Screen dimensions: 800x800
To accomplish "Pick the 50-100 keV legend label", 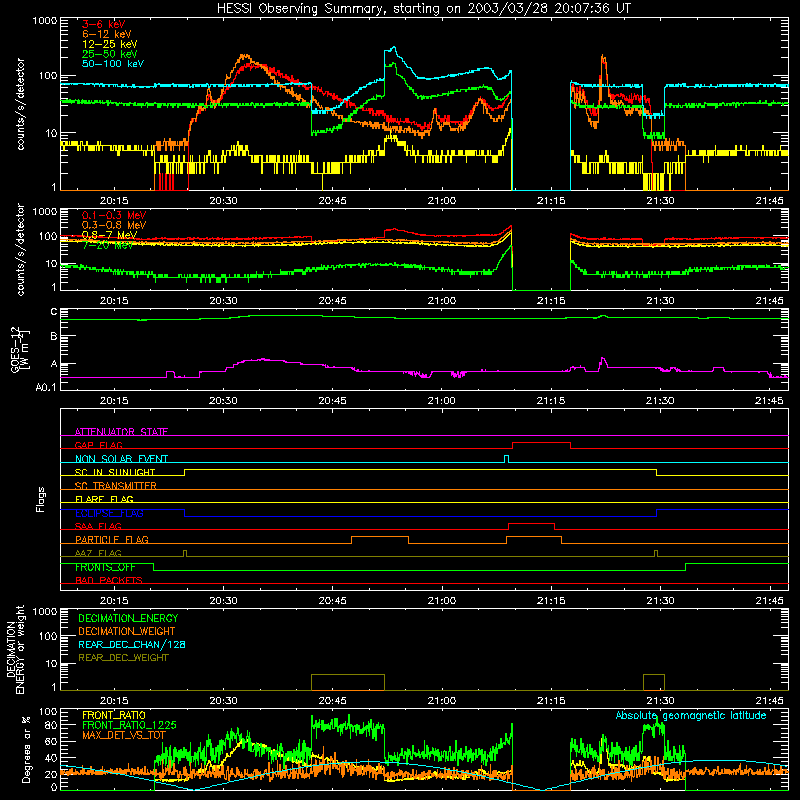I will [113, 63].
